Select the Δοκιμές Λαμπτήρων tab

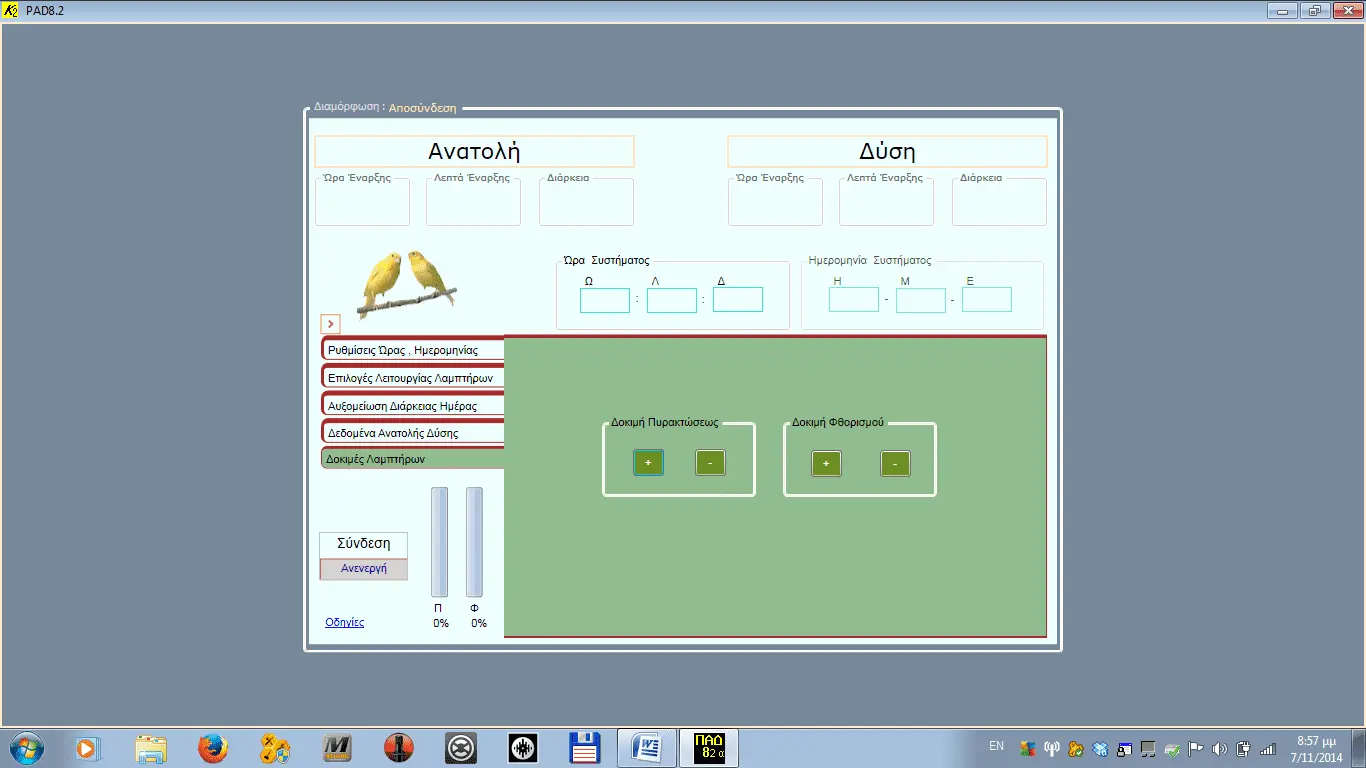(x=413, y=459)
